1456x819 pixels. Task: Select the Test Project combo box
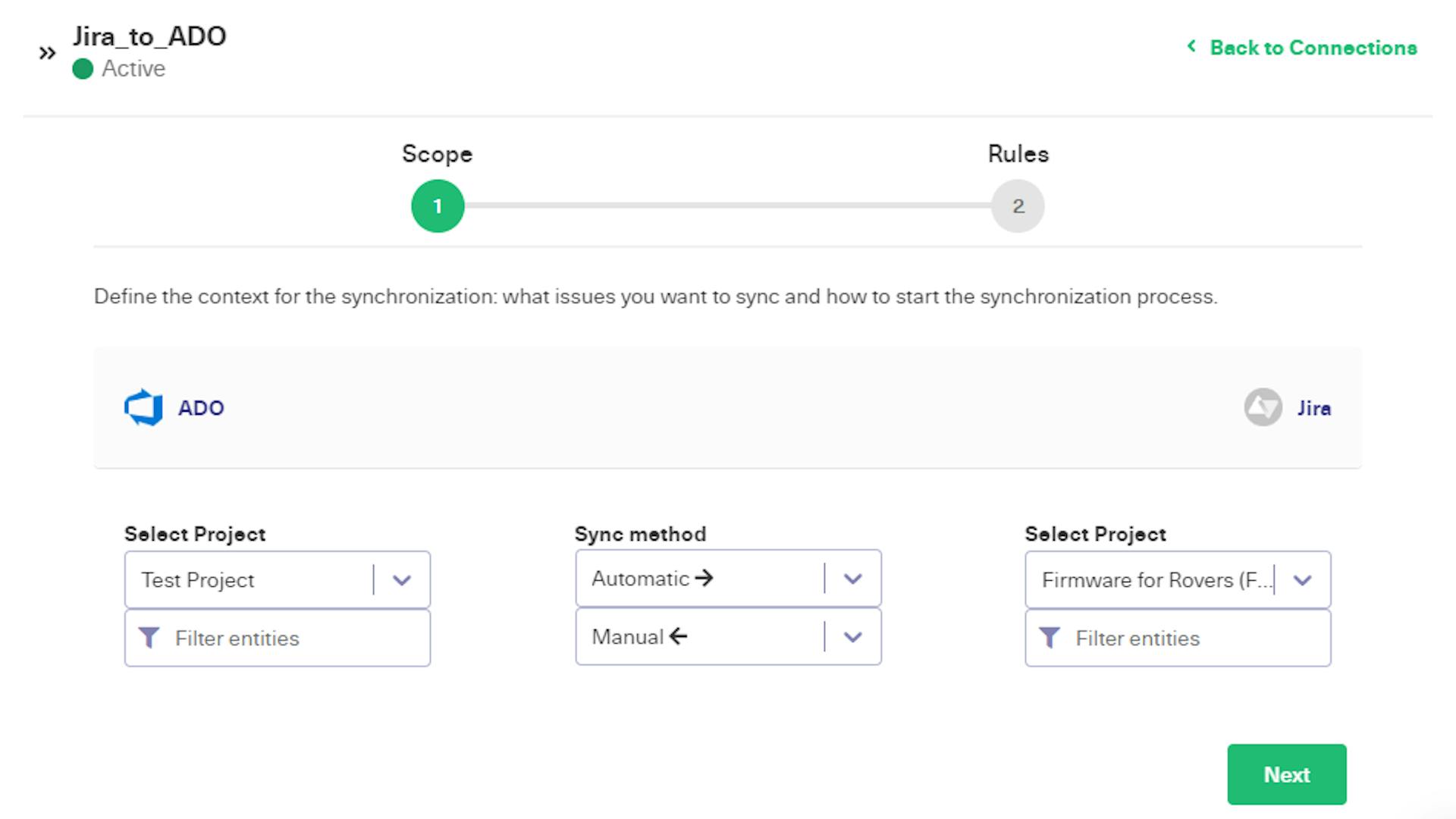[x=278, y=580]
